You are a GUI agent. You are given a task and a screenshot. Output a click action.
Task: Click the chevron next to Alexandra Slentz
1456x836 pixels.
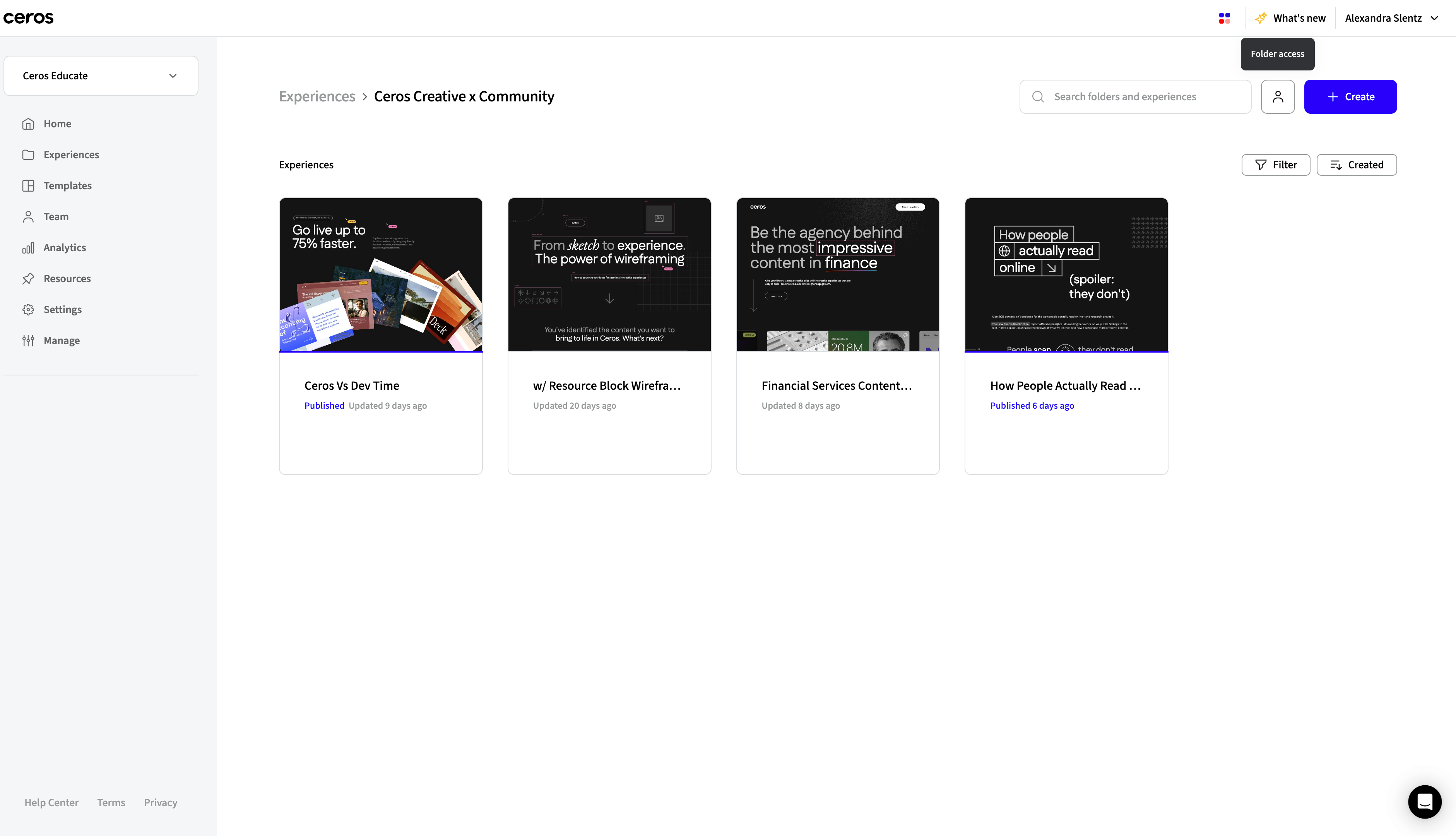(x=1434, y=18)
